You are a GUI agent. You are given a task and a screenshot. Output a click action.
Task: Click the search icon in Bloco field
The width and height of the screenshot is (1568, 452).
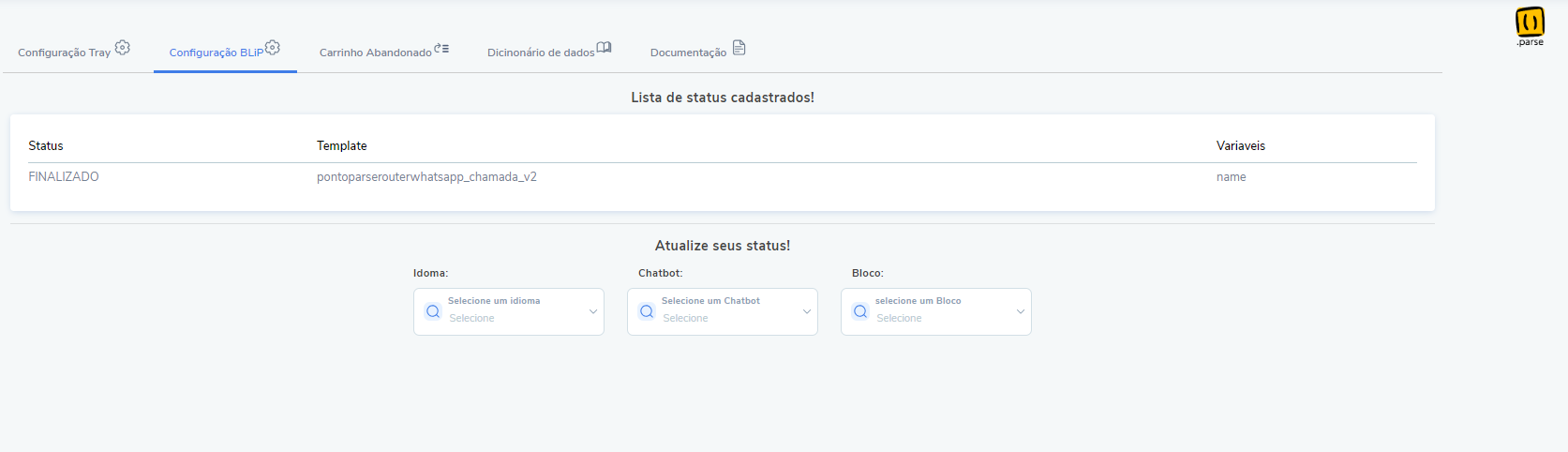tap(860, 311)
